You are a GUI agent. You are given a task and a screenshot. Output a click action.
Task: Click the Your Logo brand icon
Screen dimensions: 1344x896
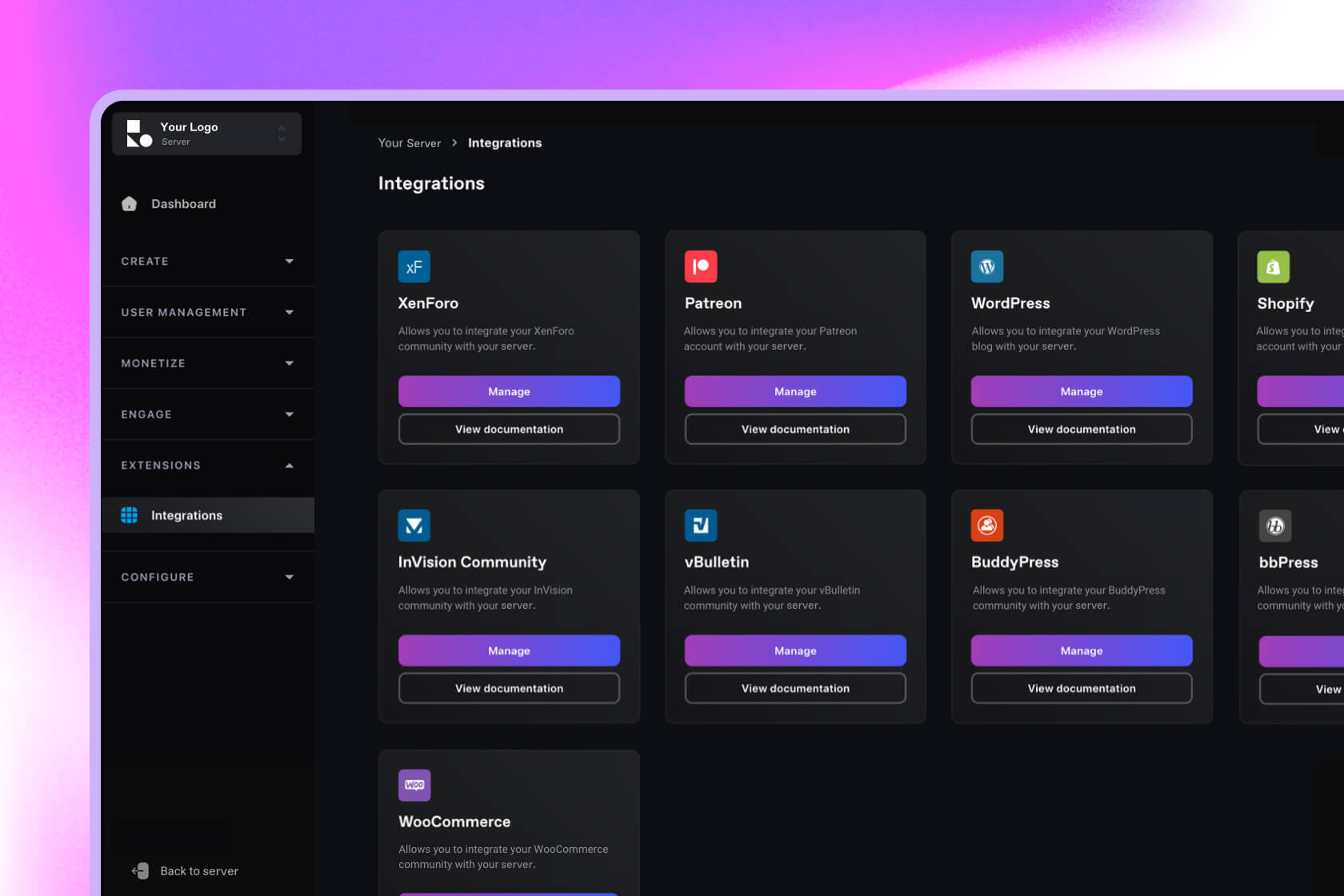coord(139,134)
